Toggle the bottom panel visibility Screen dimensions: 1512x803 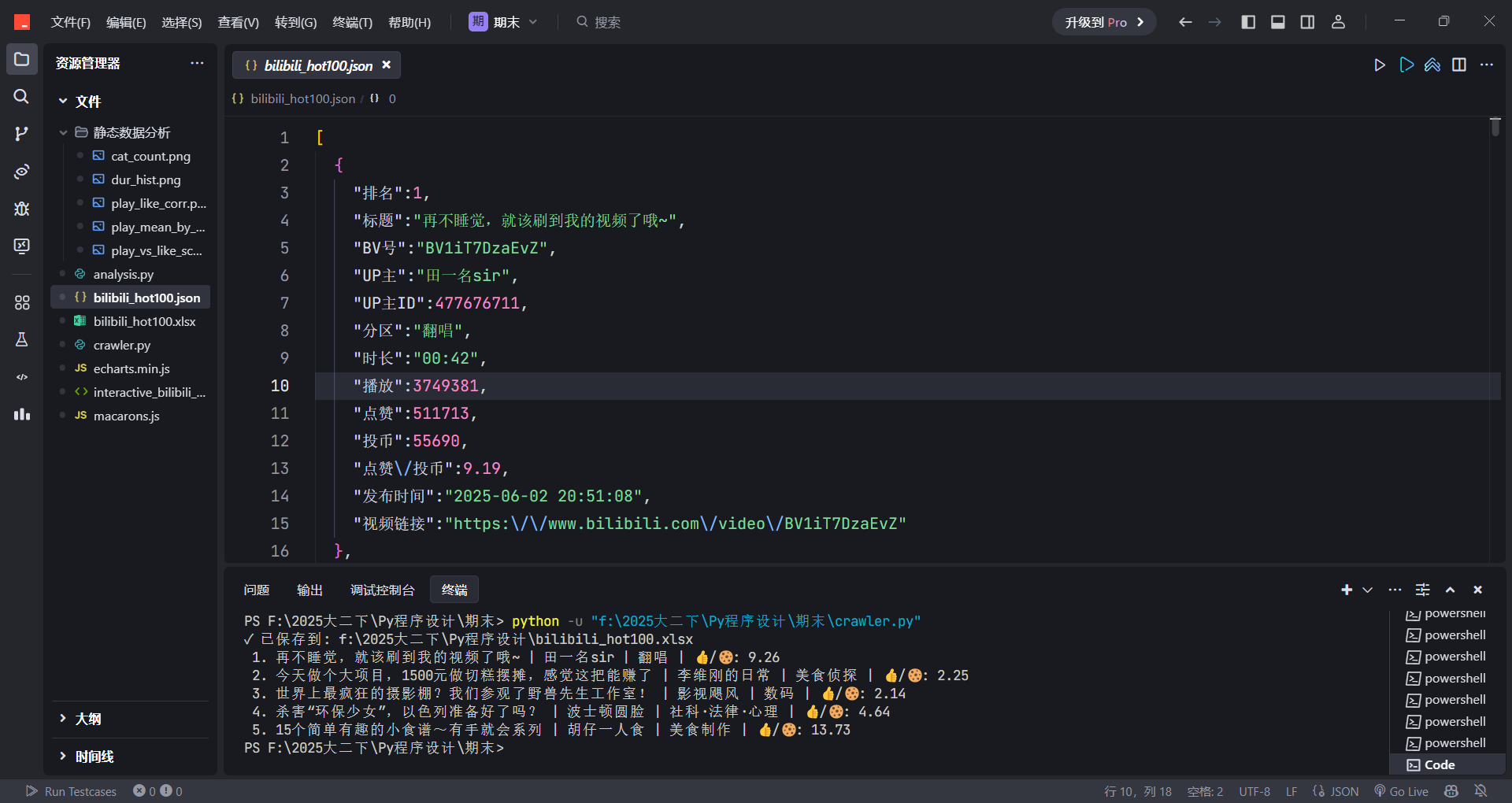click(1278, 22)
